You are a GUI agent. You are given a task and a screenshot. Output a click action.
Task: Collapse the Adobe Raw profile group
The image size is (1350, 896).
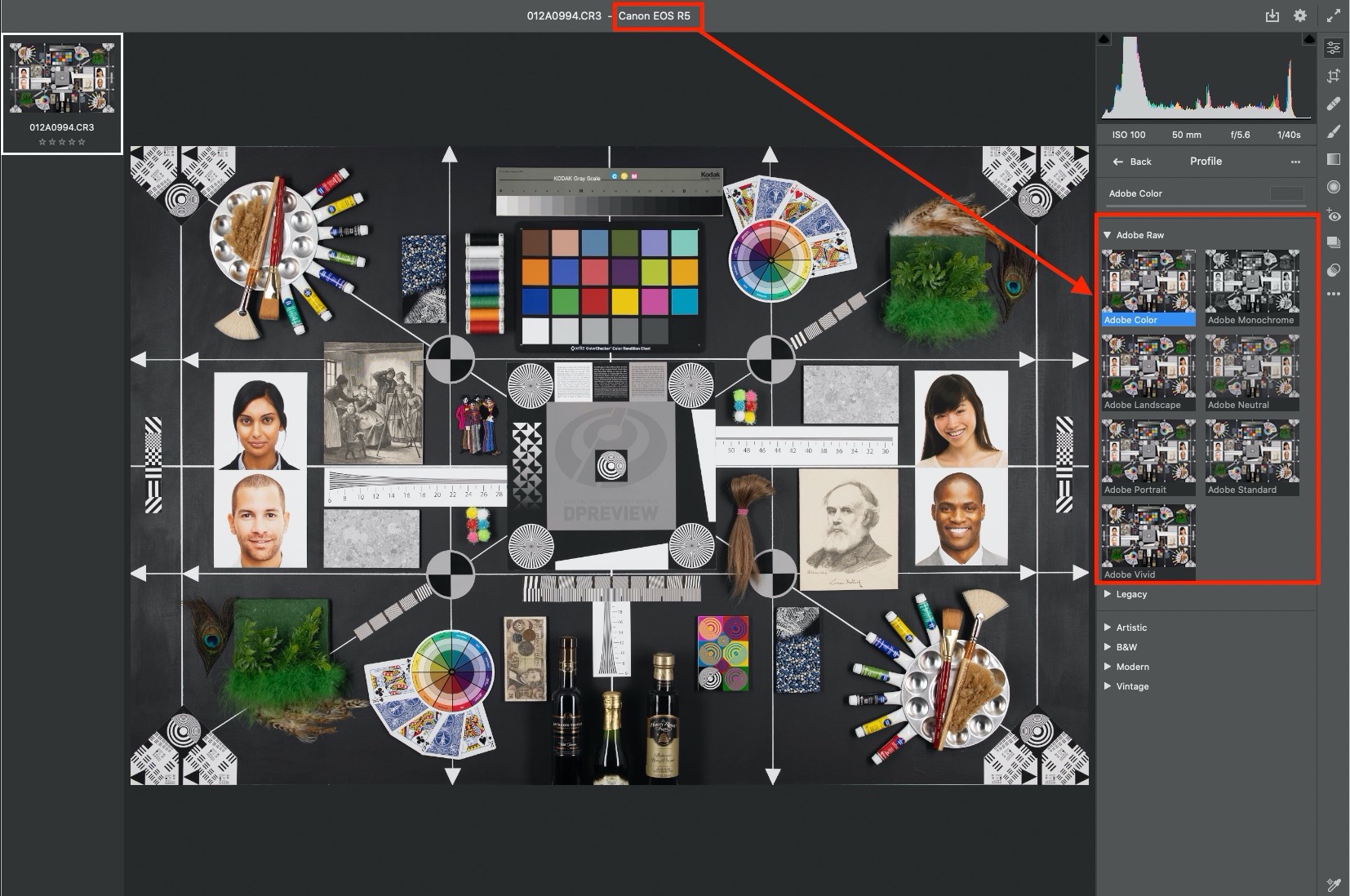[1108, 234]
